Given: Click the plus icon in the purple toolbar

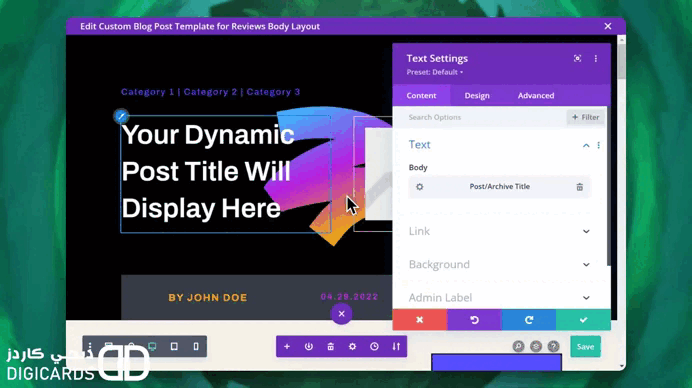Looking at the screenshot, I should [287, 347].
